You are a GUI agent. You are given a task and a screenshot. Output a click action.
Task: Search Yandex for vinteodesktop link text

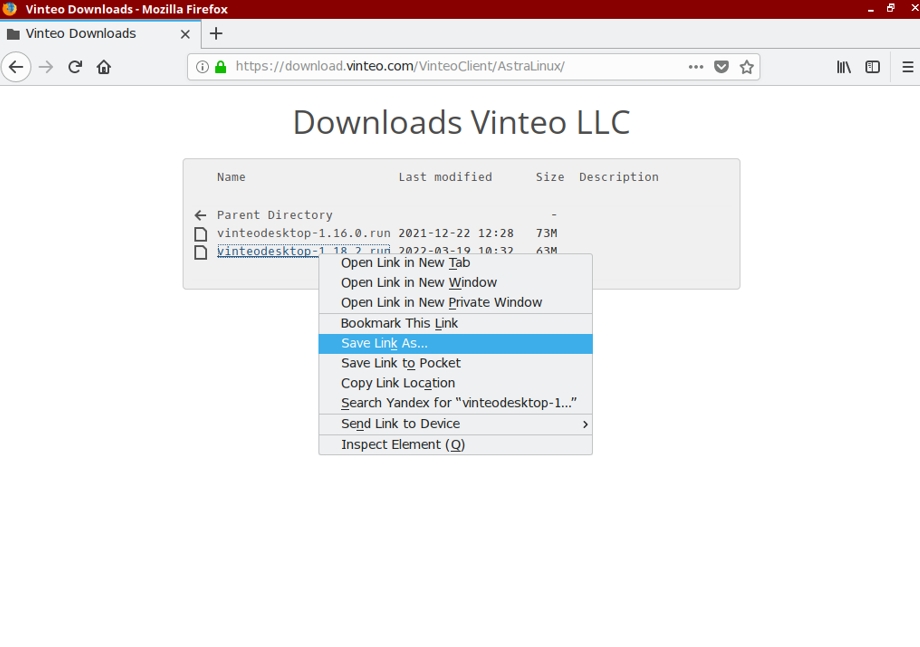point(455,403)
